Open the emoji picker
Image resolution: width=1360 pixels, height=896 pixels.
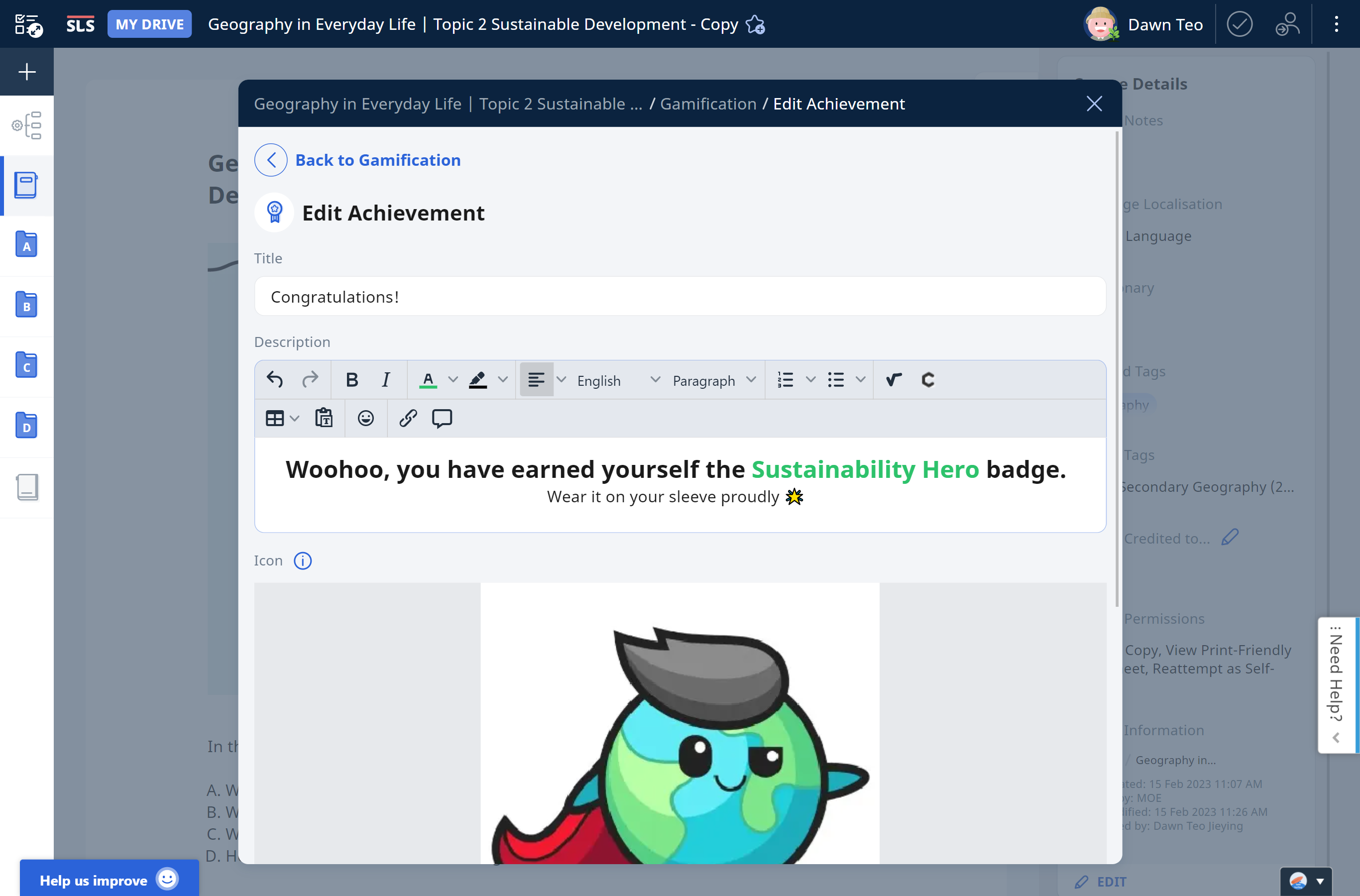(x=366, y=418)
